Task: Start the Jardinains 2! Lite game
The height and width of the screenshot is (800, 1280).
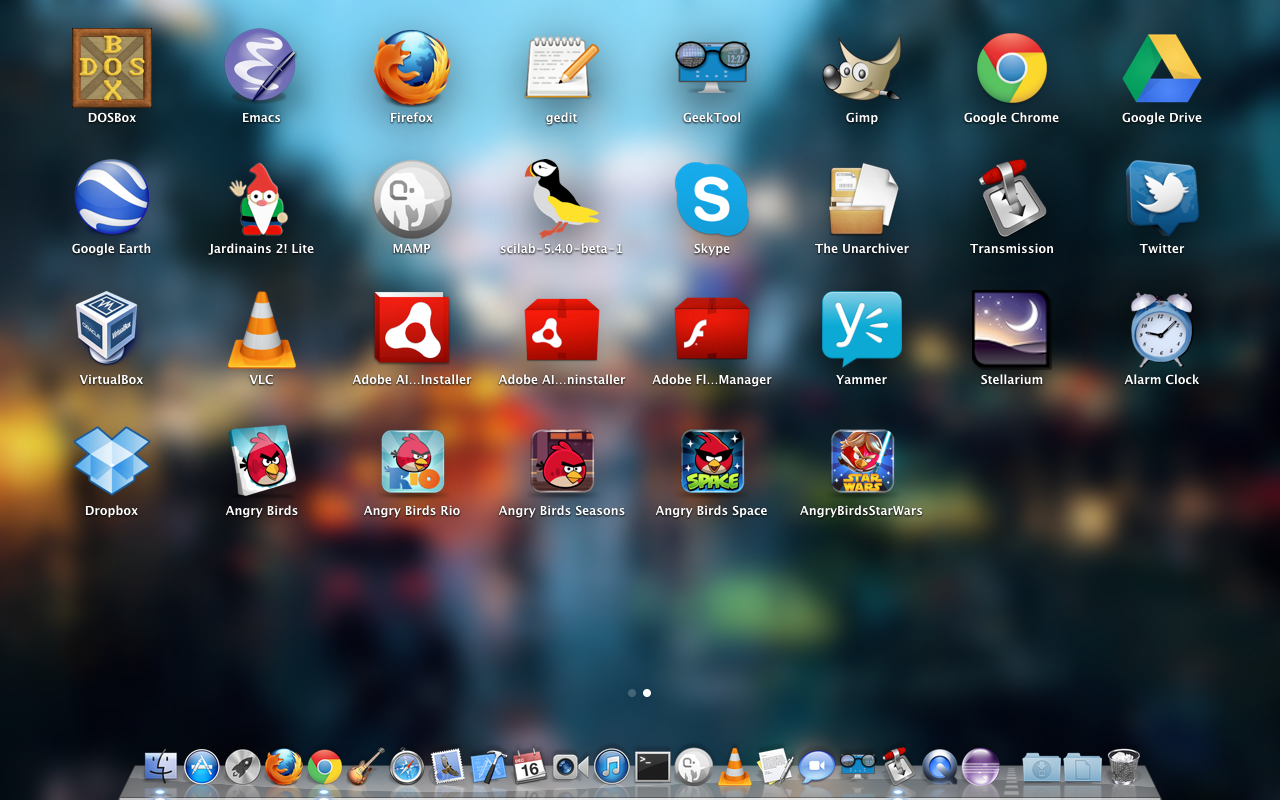Action: pyautogui.click(x=262, y=199)
